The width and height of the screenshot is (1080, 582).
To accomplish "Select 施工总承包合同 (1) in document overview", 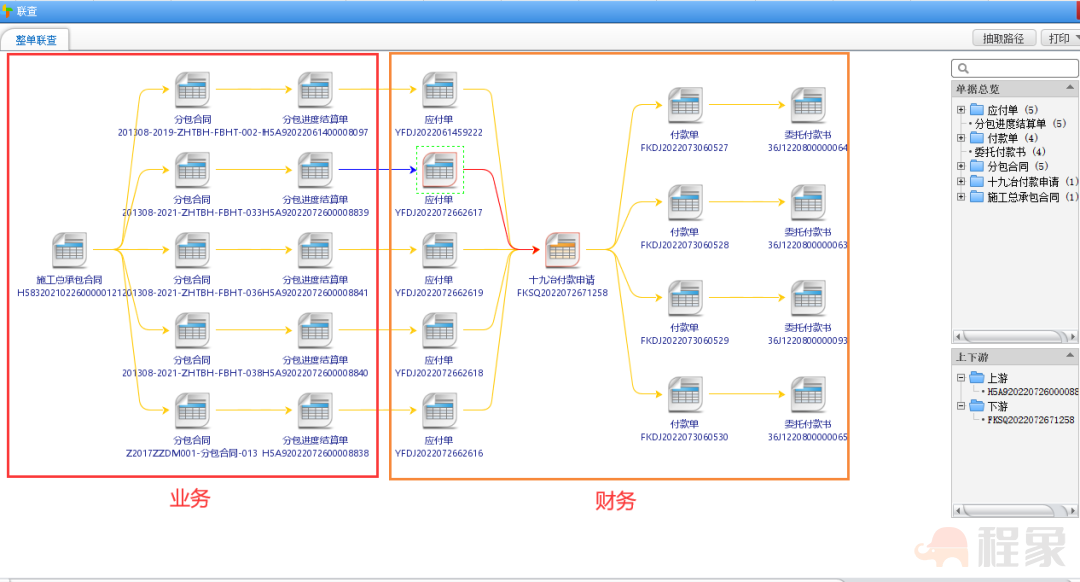I will pos(1032,197).
